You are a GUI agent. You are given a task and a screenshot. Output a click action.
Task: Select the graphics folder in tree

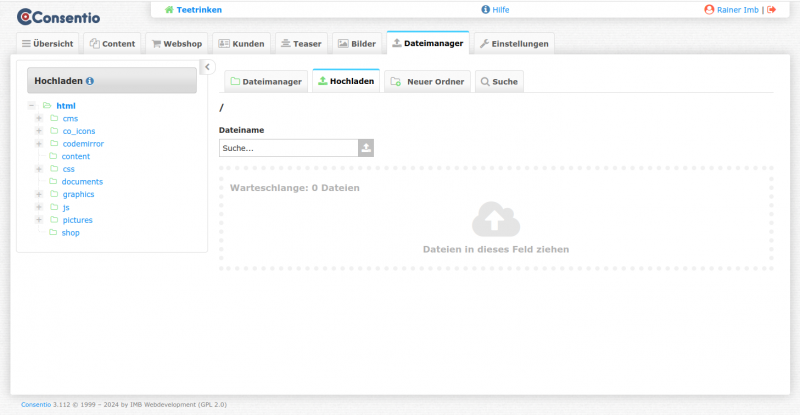tap(78, 195)
